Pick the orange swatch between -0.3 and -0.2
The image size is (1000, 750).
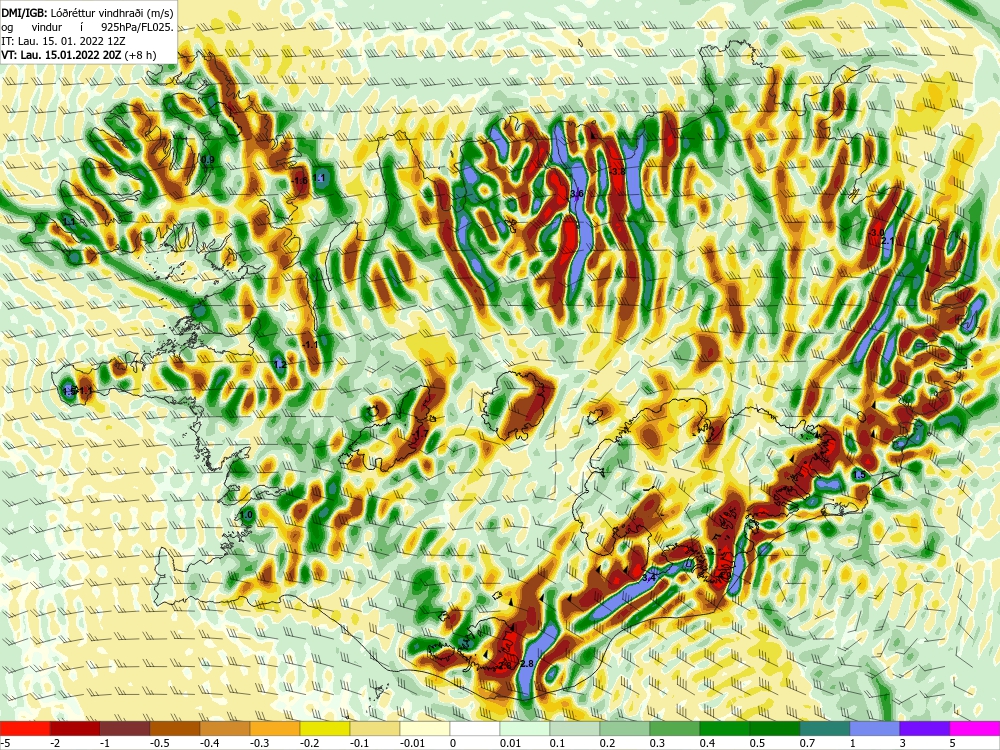click(x=275, y=728)
